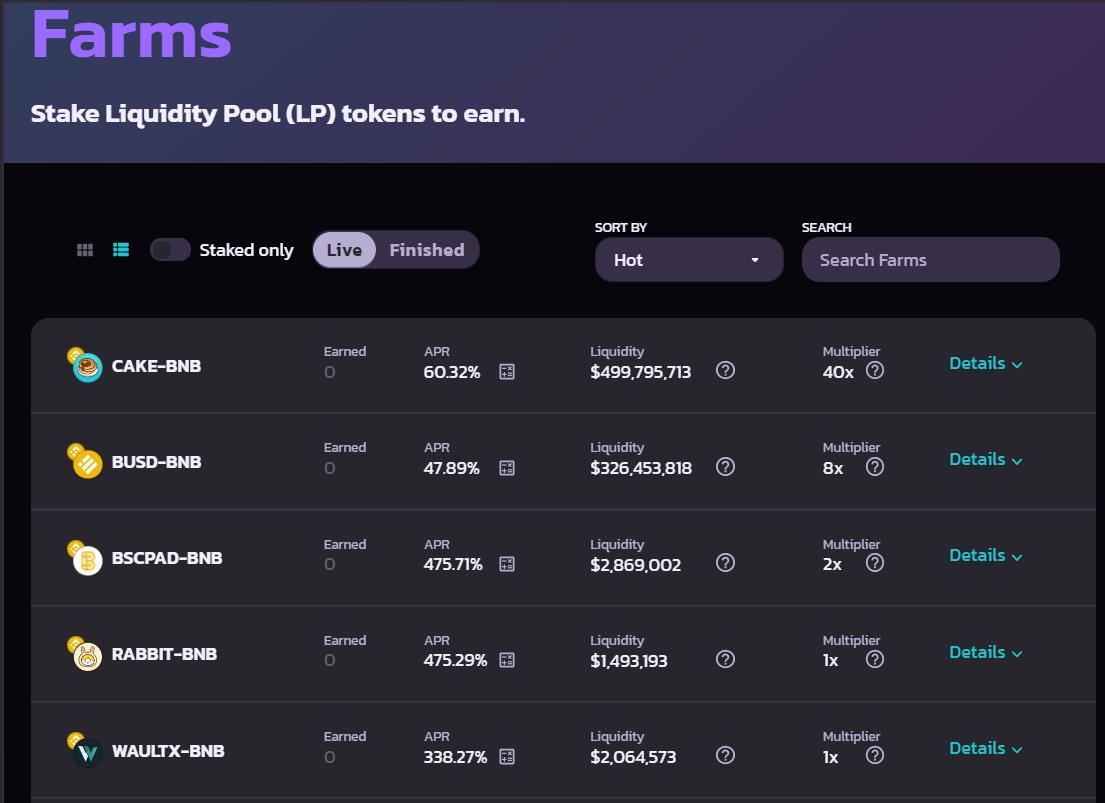The height and width of the screenshot is (803, 1105).
Task: Select the Live farms tab
Action: coord(344,250)
